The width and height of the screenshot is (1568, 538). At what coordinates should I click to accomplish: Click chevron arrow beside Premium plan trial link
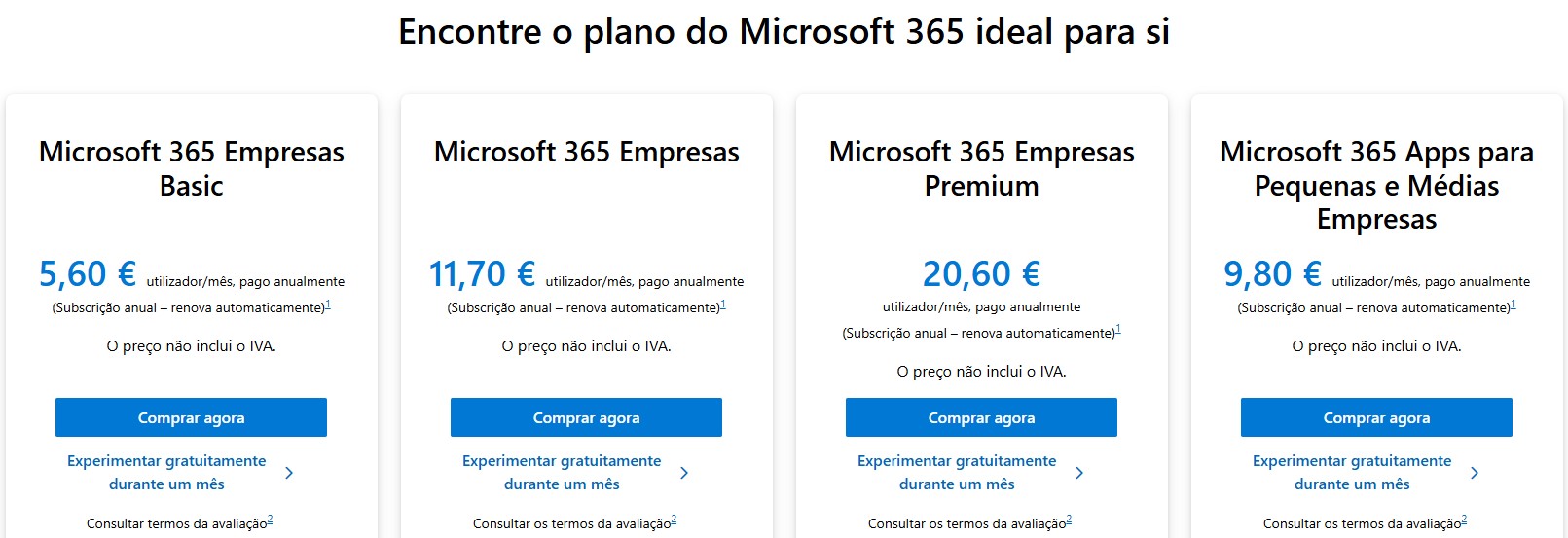tap(1079, 473)
